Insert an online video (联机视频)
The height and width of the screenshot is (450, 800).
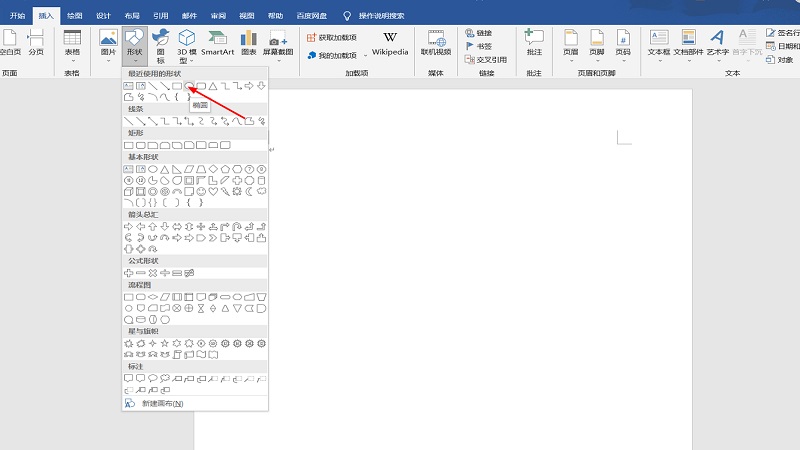click(436, 42)
